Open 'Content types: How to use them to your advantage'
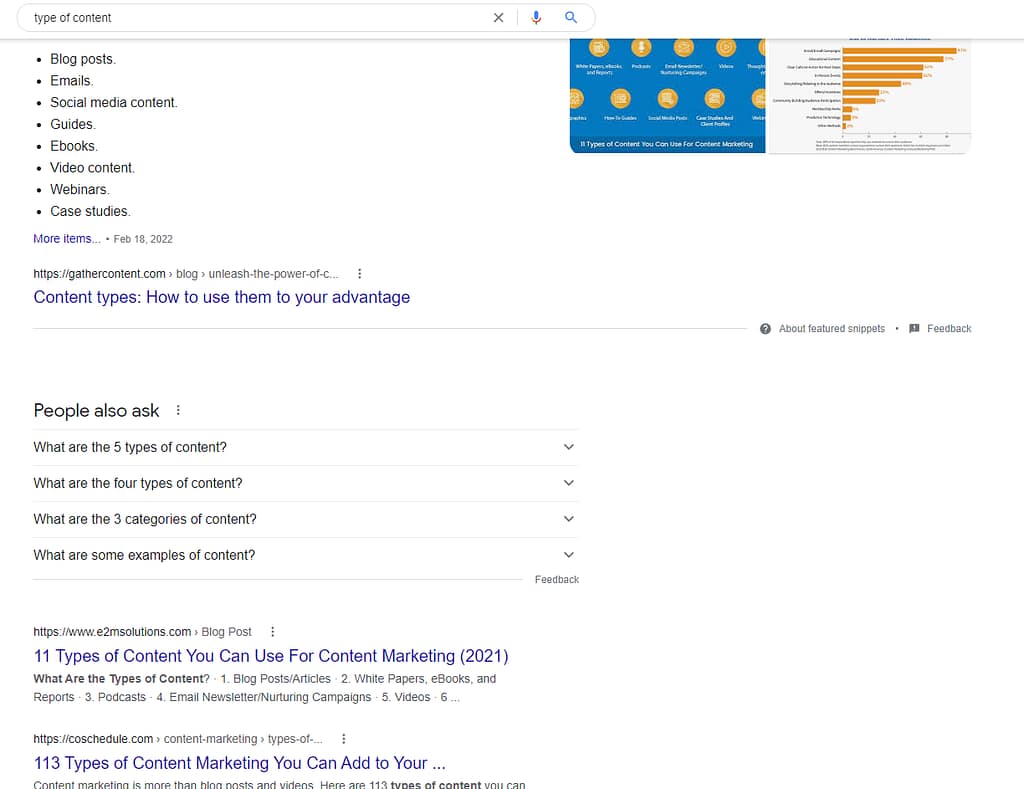 (x=221, y=297)
